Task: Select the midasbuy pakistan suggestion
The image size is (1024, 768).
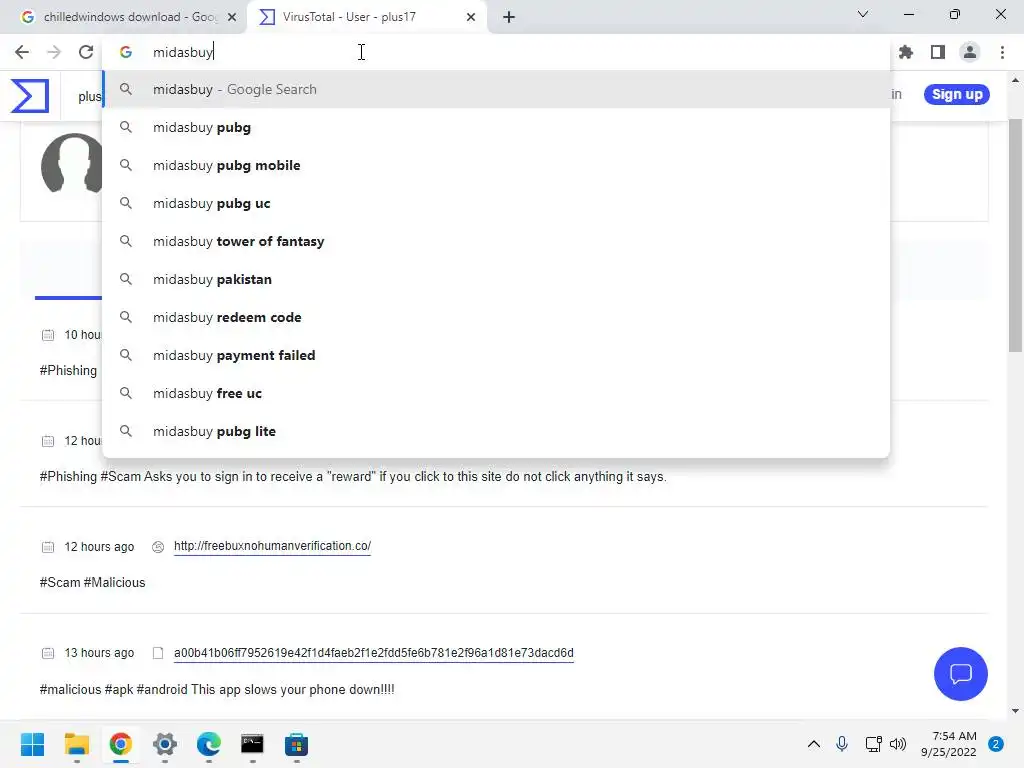Action: tap(496, 279)
